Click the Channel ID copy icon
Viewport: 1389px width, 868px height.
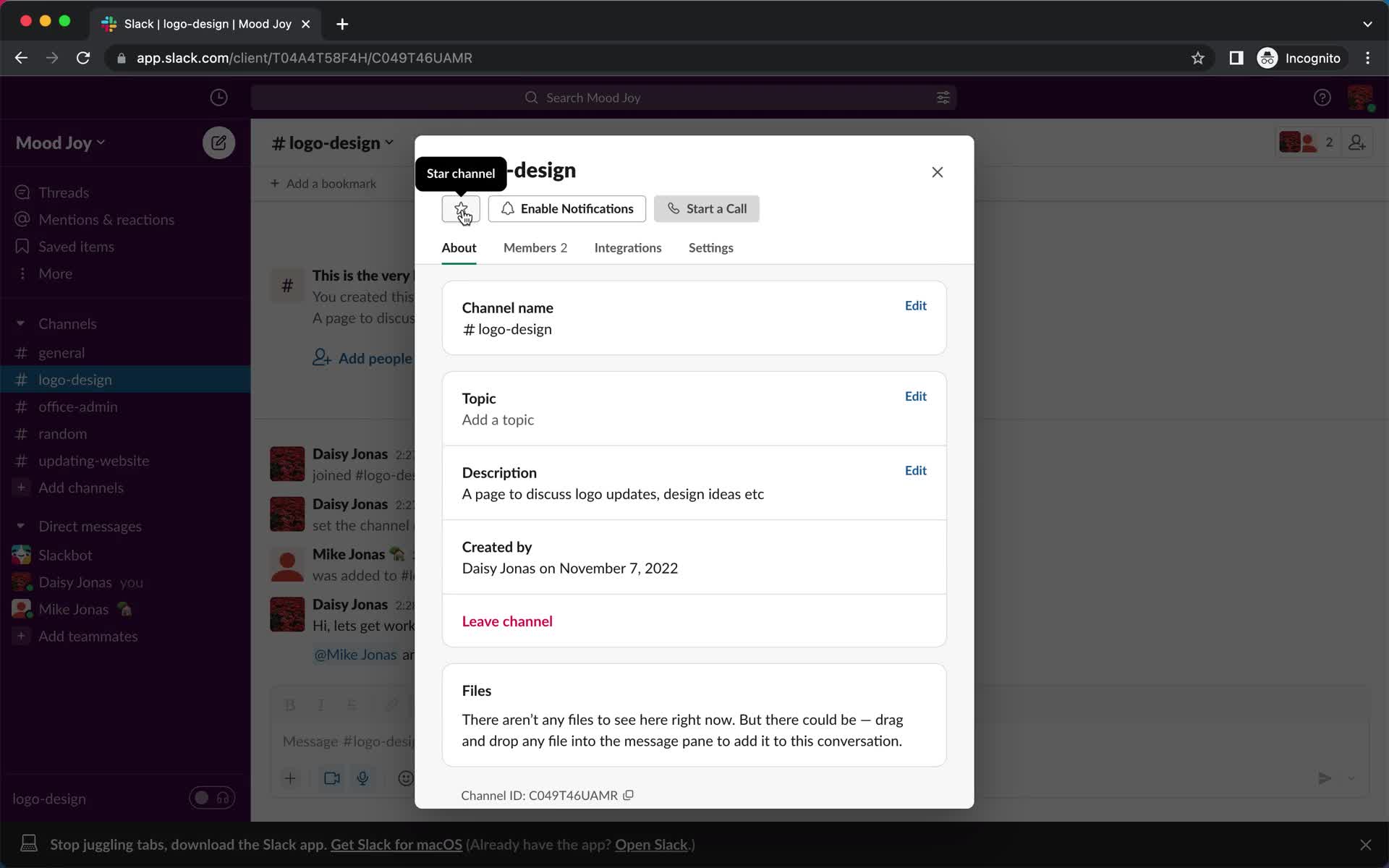click(628, 795)
